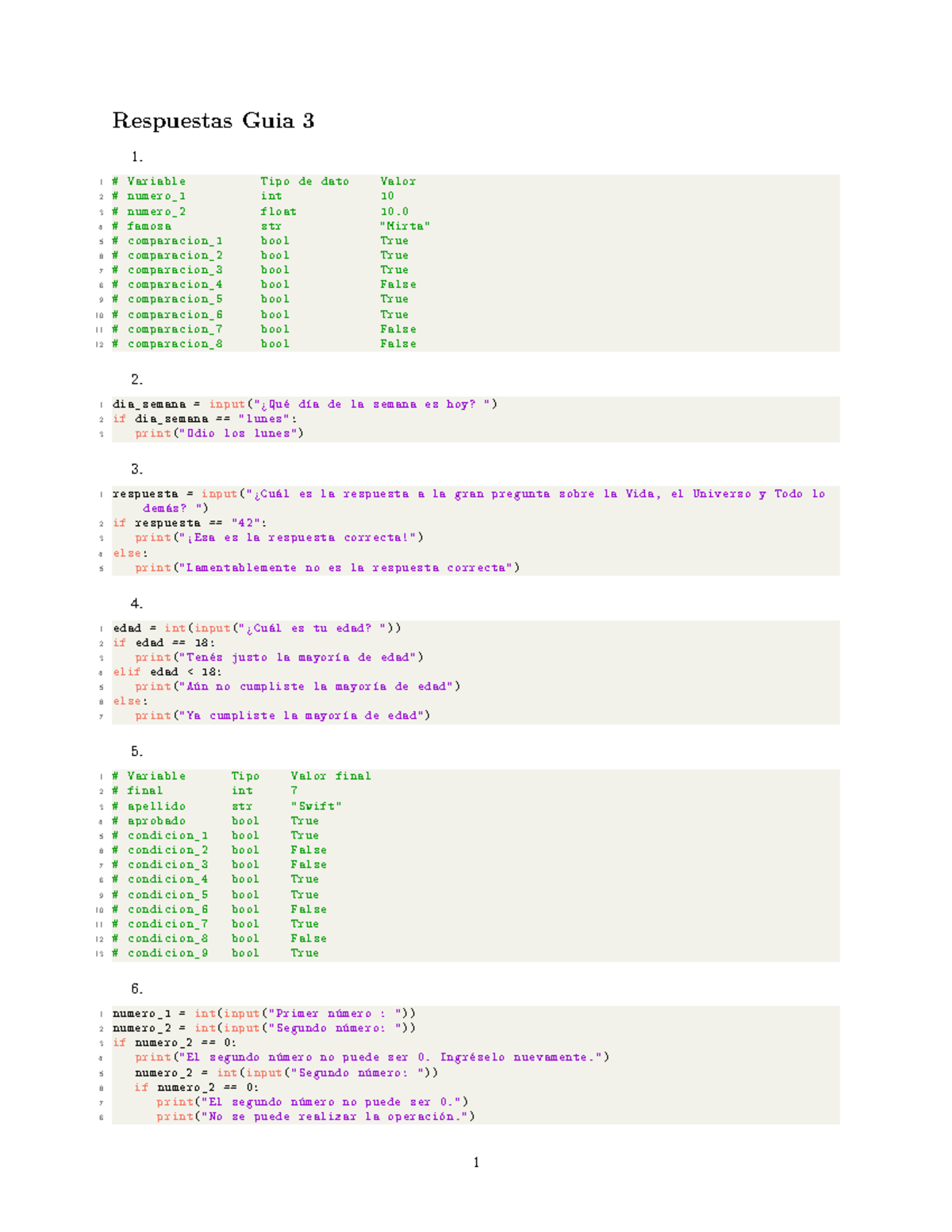Click the "Tipo de dato" column header
This screenshot has width=952, height=1232.
pos(305,182)
